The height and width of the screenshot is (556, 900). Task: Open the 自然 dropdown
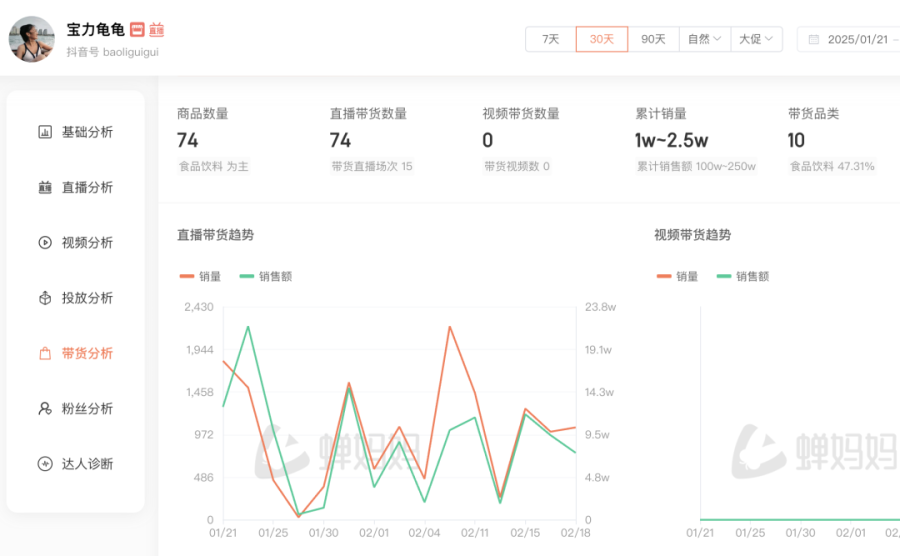[704, 39]
